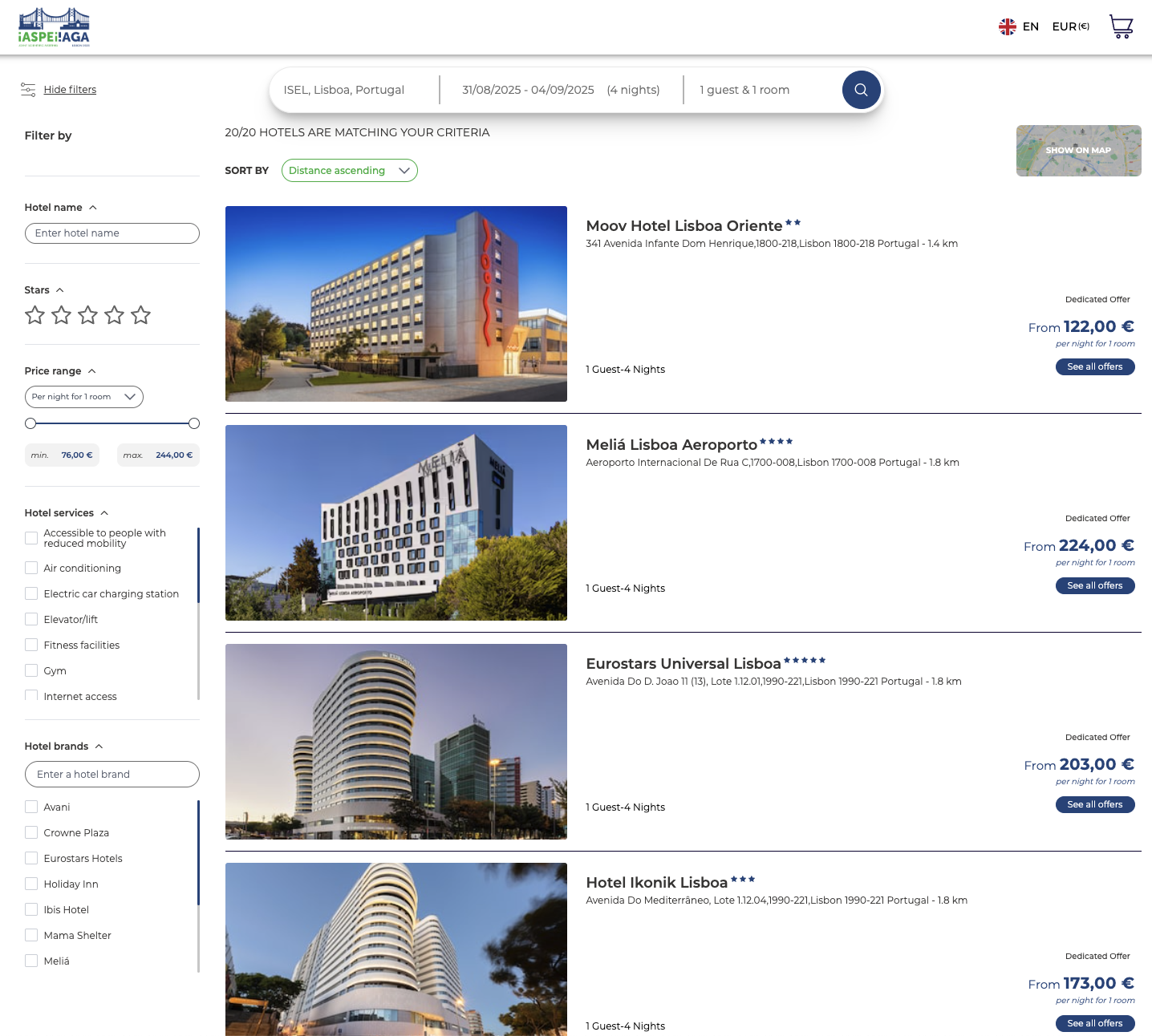
Task: Click the maximum price slider handle
Action: pyautogui.click(x=194, y=423)
